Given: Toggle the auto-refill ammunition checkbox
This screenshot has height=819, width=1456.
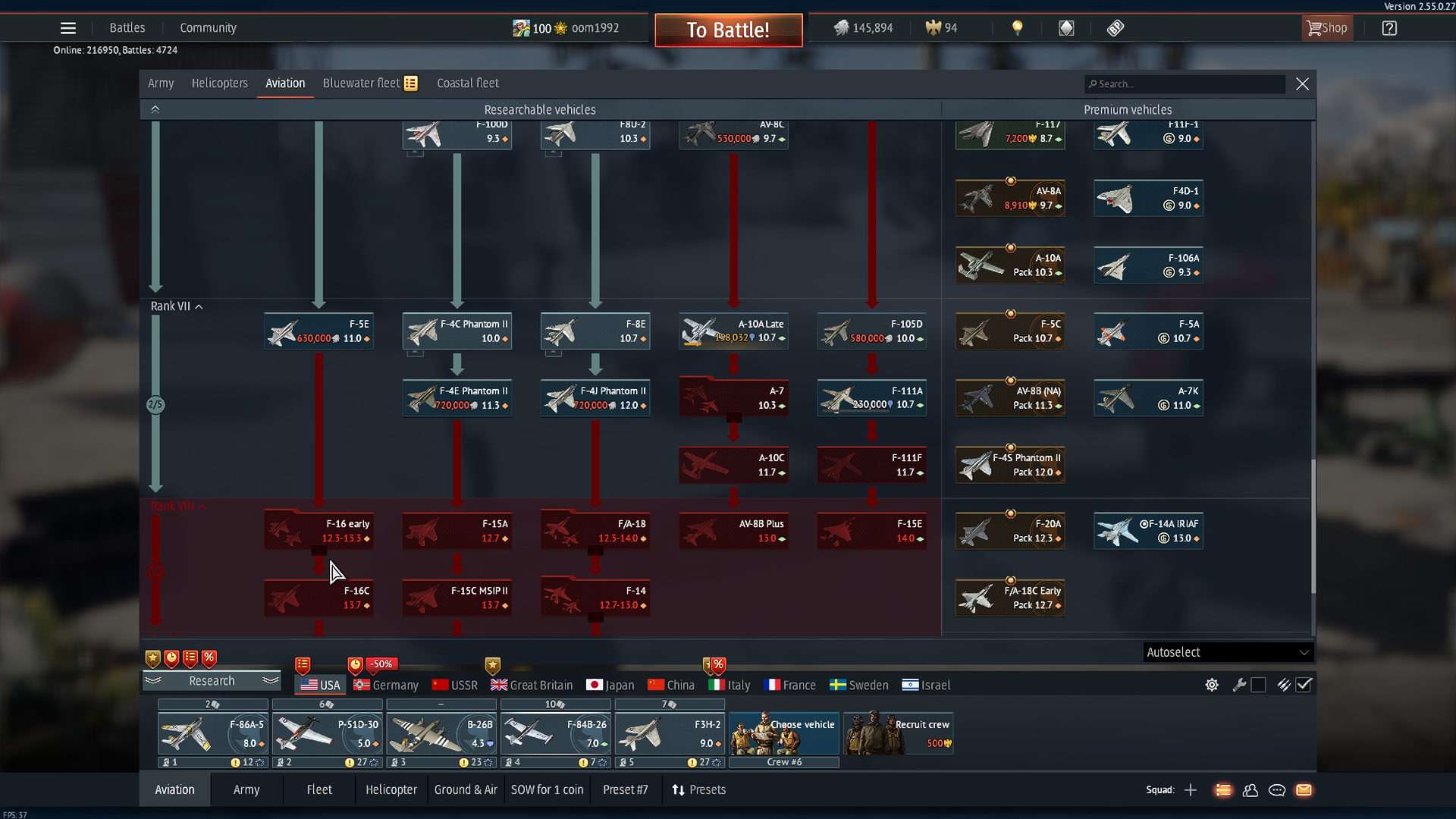Looking at the screenshot, I should (x=1304, y=685).
